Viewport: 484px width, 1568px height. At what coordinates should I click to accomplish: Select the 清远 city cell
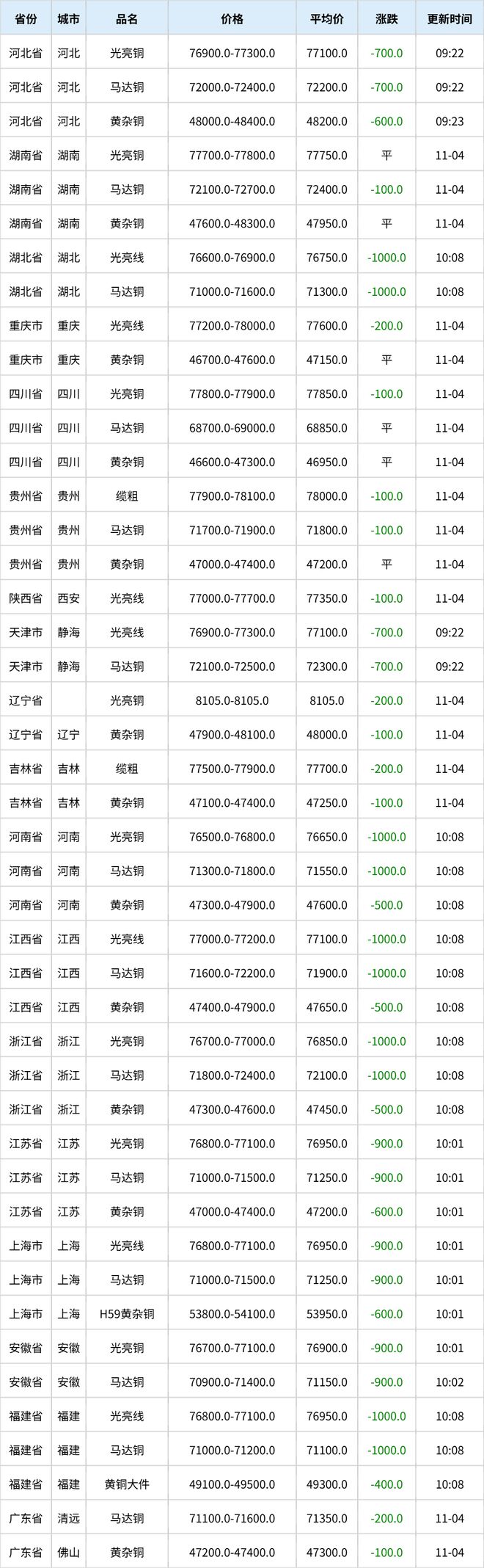tap(69, 1518)
